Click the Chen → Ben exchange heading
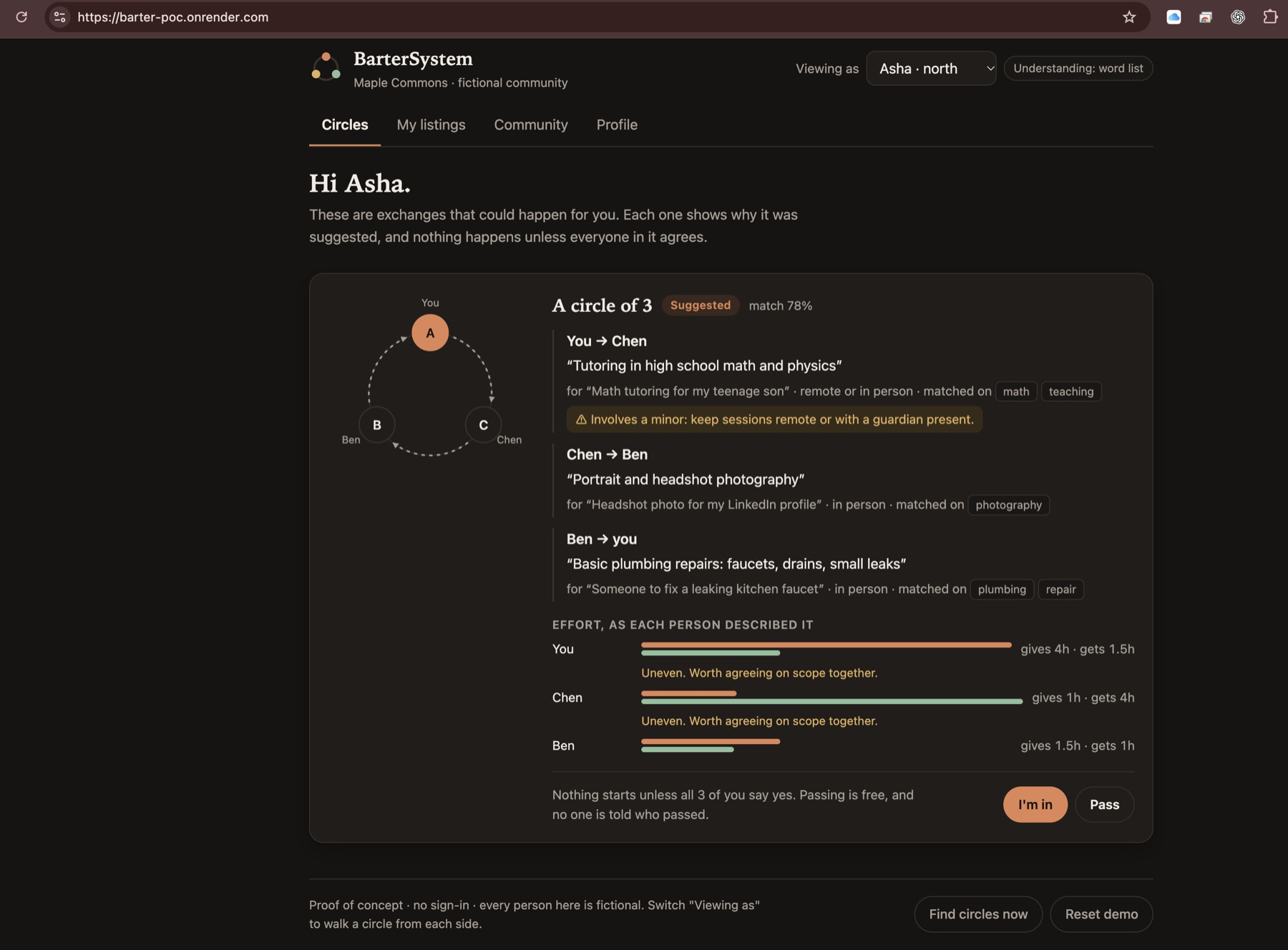 (x=607, y=455)
